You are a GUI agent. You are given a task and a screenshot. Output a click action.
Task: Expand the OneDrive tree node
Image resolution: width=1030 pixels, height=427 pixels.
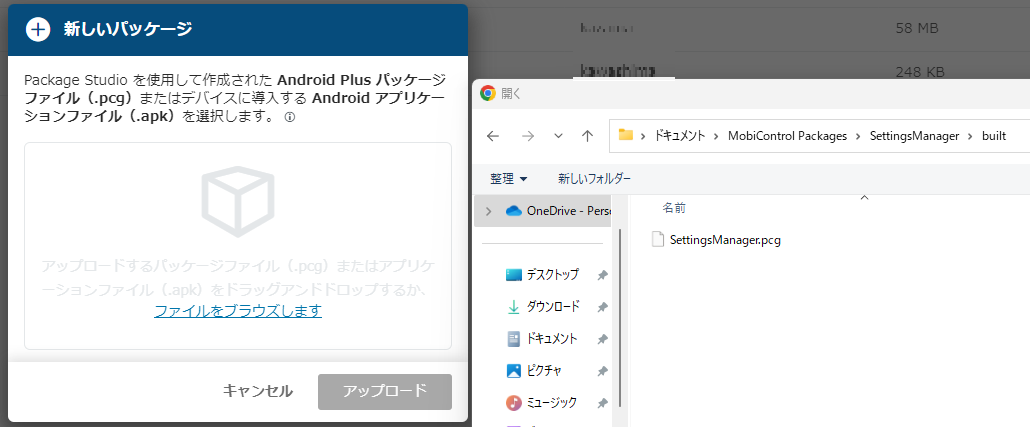pos(488,211)
